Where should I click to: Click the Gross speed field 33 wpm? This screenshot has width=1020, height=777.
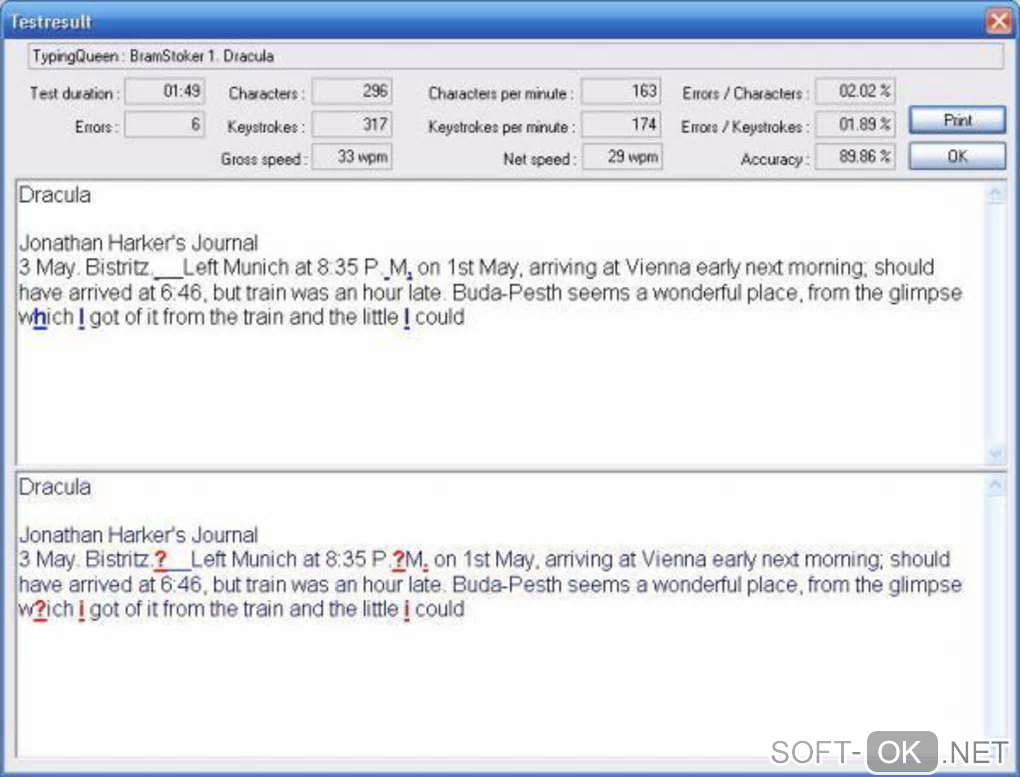coord(352,157)
